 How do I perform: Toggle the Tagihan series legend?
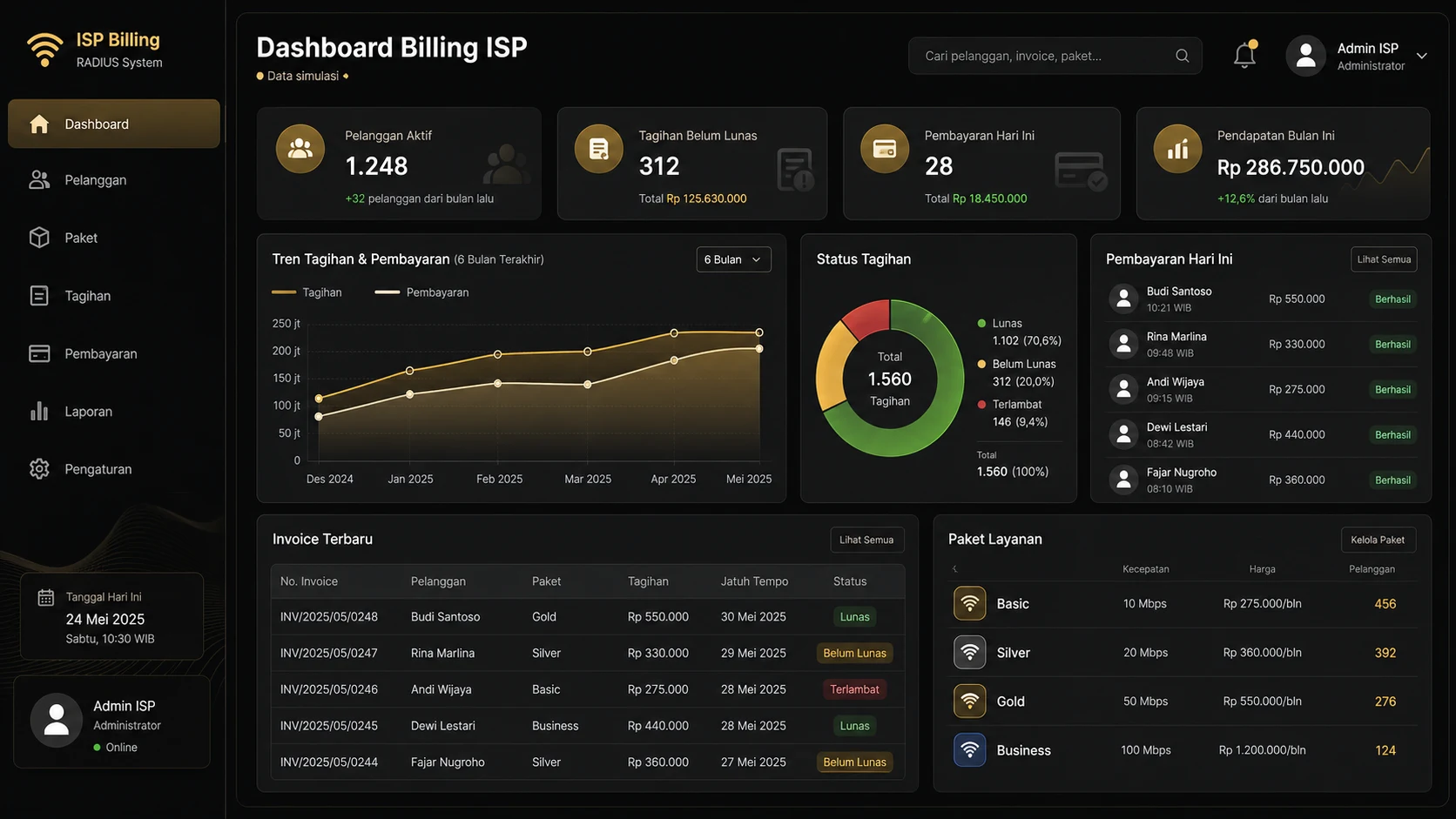pos(307,292)
